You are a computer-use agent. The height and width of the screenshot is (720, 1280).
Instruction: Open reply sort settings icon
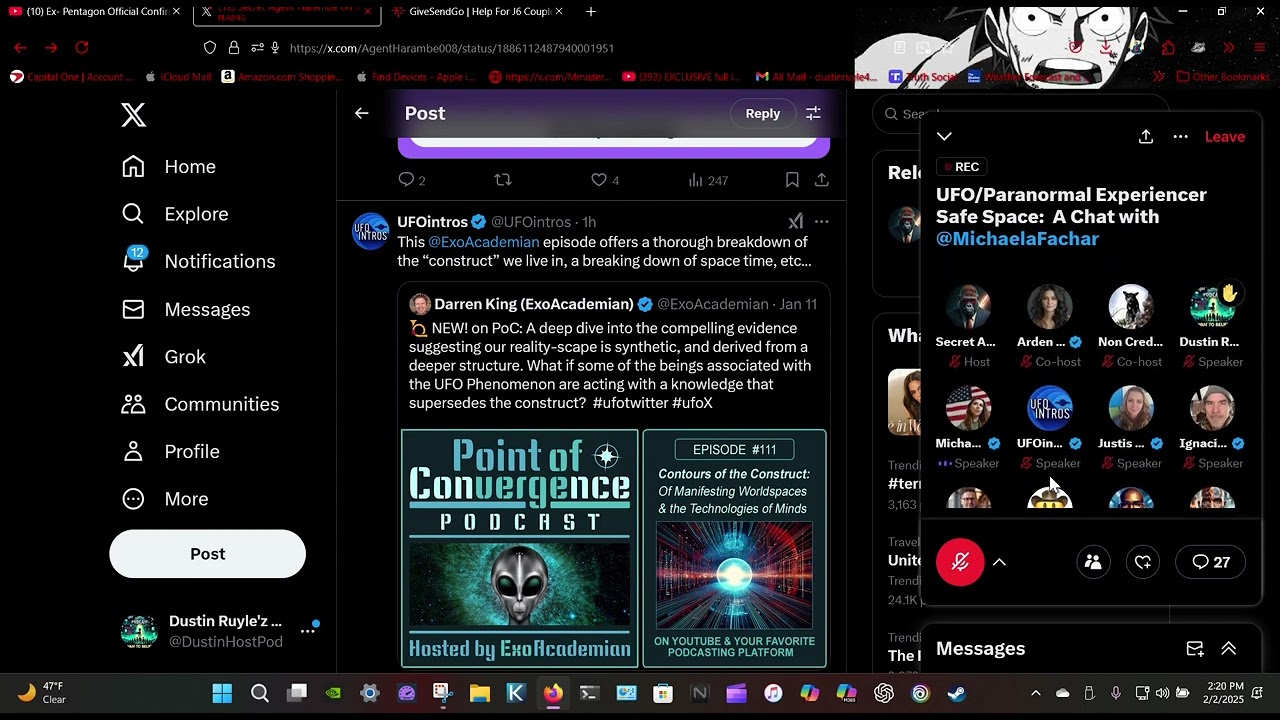pyautogui.click(x=813, y=114)
